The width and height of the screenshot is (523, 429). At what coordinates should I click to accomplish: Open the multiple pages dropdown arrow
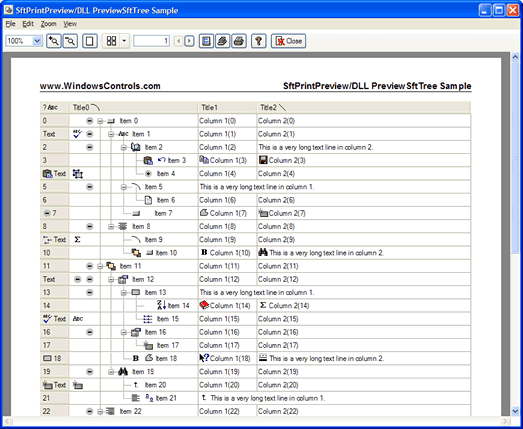point(124,41)
